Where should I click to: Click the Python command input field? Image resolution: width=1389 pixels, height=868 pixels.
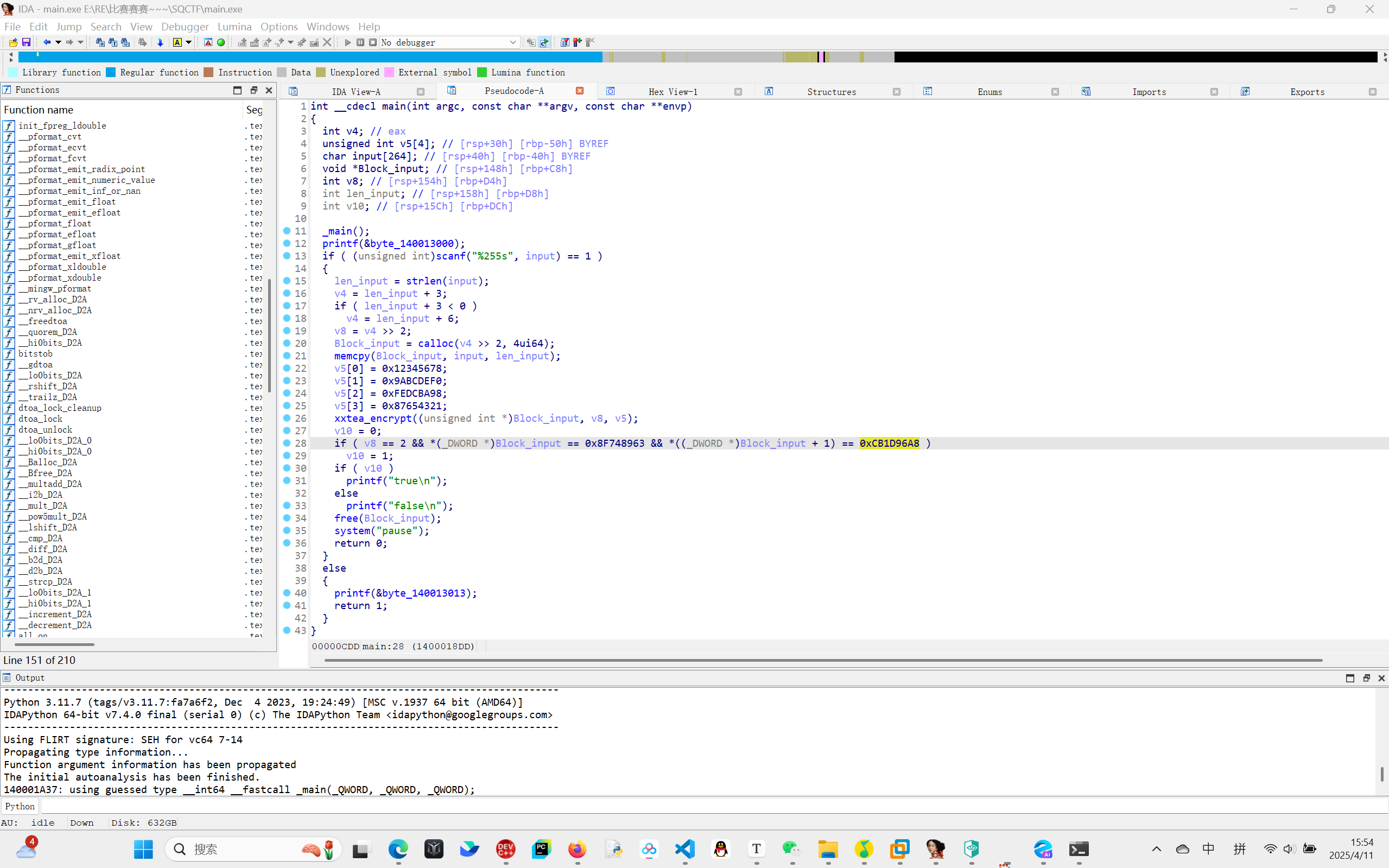tap(712, 806)
